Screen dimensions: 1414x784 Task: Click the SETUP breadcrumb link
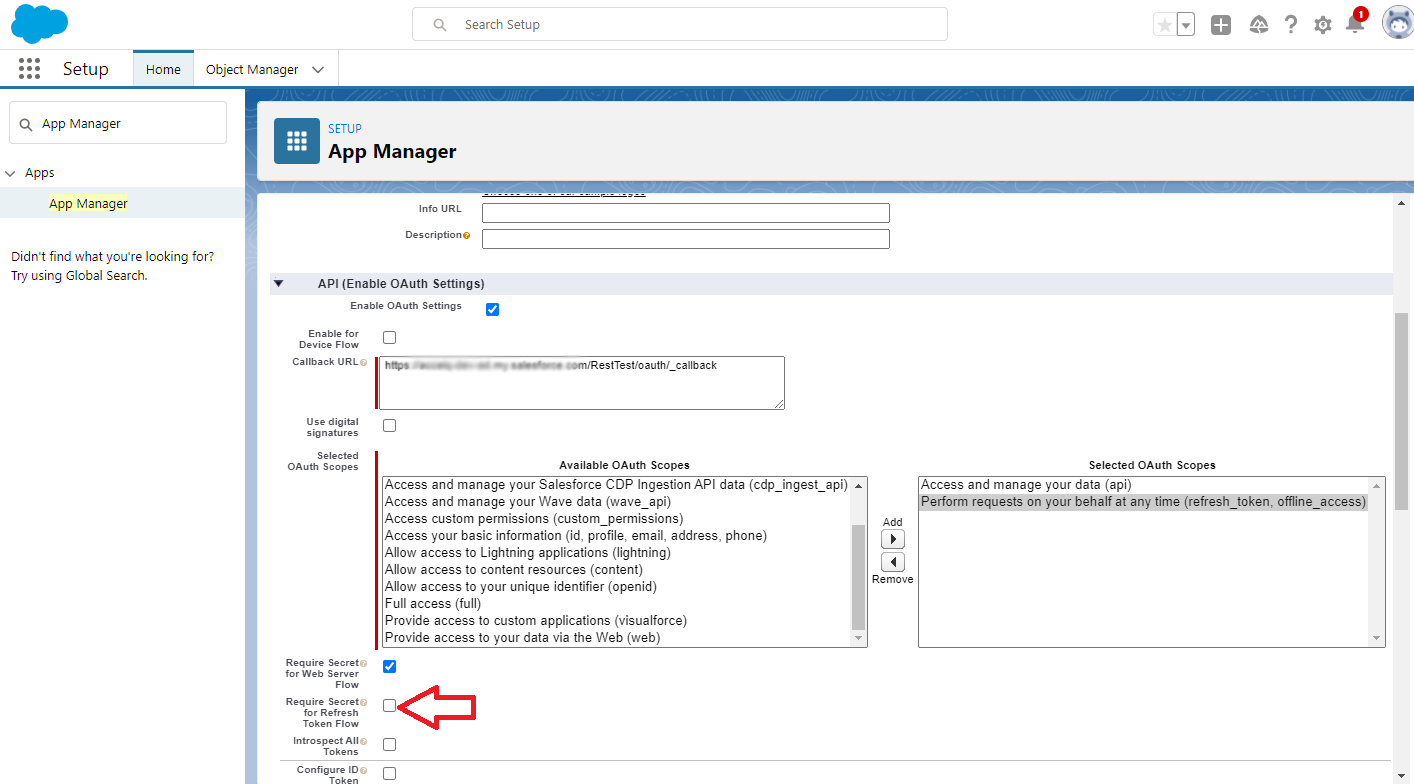[x=345, y=128]
